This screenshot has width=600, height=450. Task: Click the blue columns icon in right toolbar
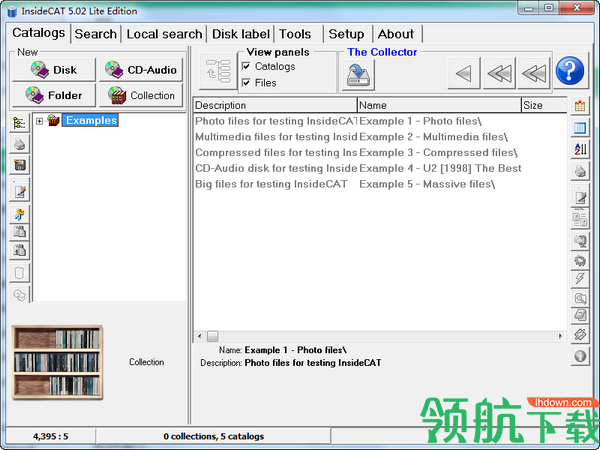[x=580, y=128]
